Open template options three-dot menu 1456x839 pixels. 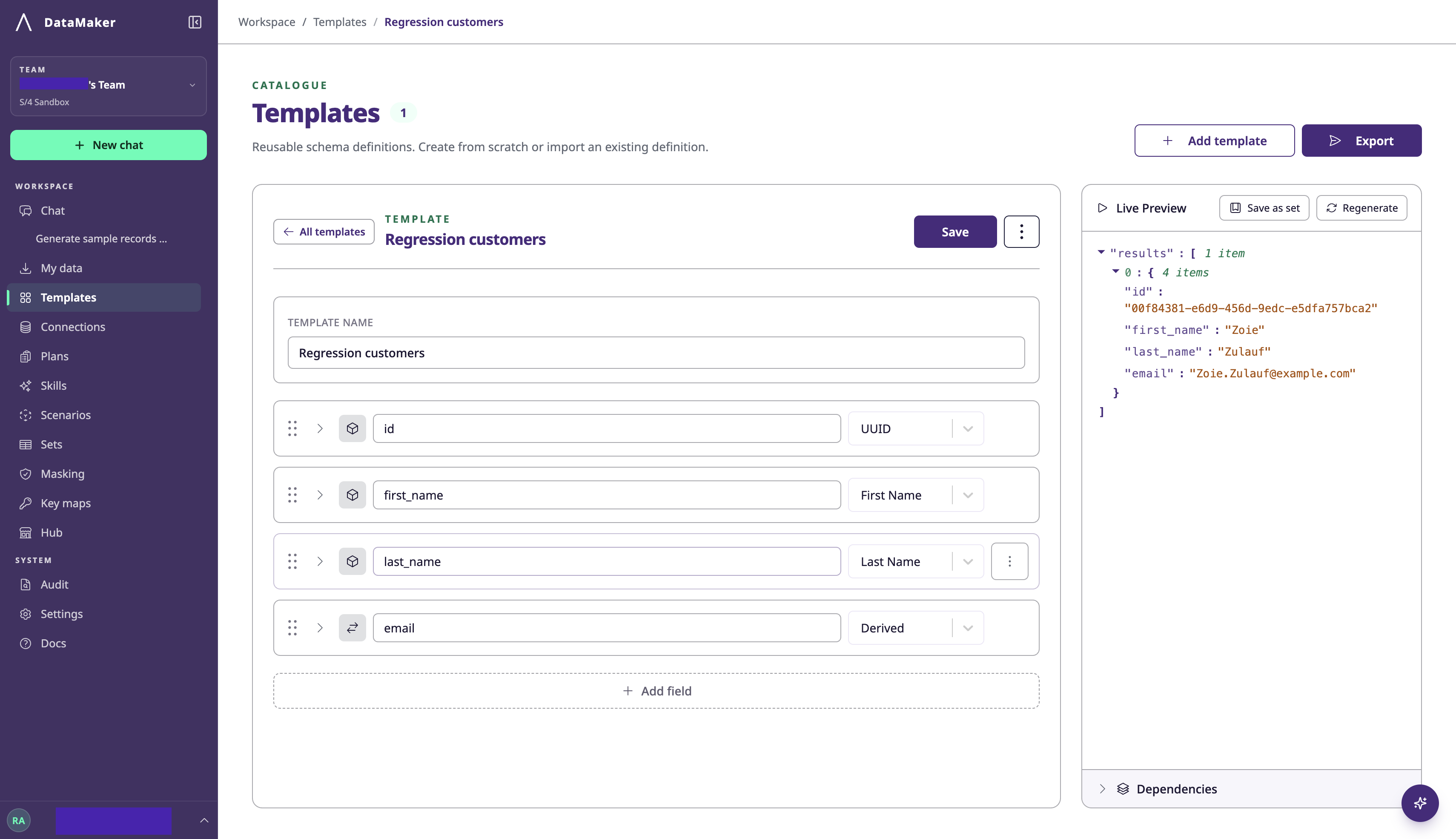pos(1022,232)
